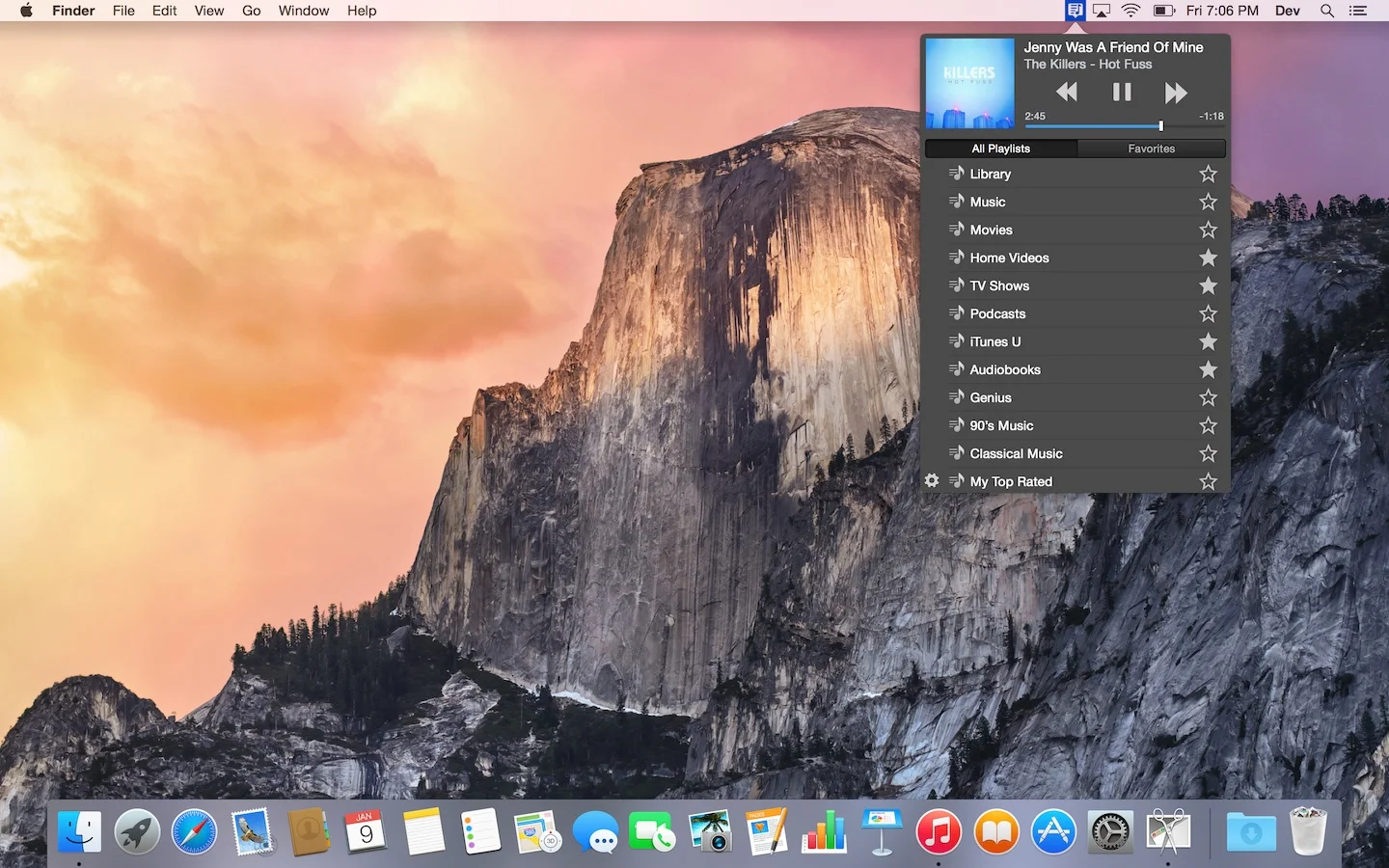Open the Dev user account menu
Image resolution: width=1389 pixels, height=868 pixels.
(1288, 11)
